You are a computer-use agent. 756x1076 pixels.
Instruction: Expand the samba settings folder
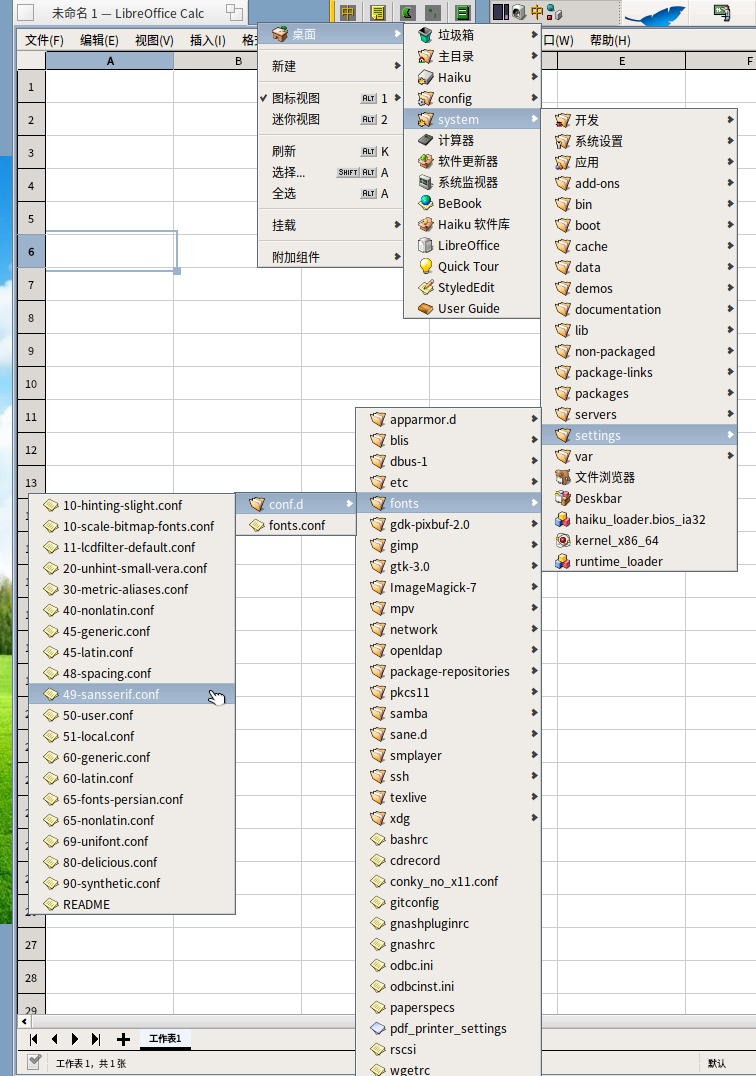[x=449, y=714]
